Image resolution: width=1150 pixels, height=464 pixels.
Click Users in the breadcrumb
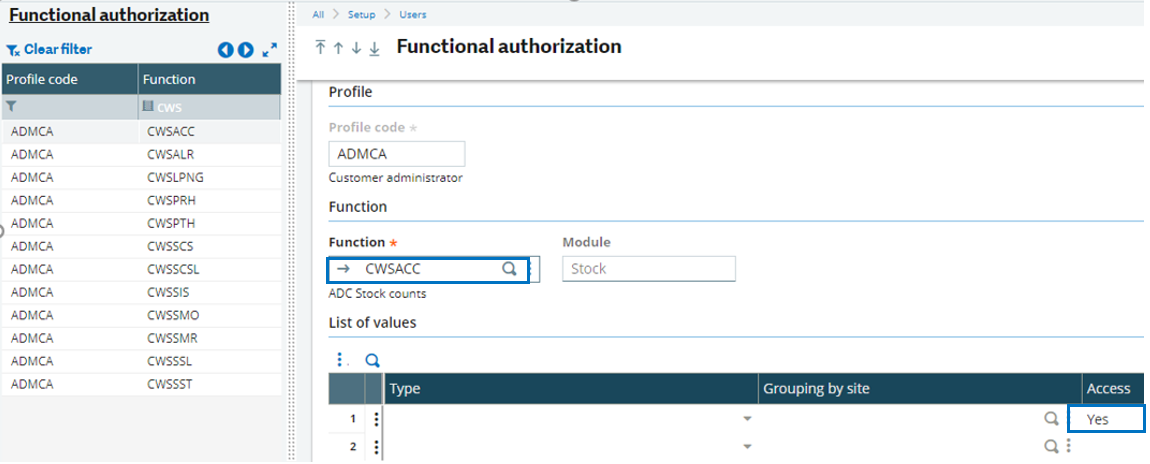click(x=412, y=15)
